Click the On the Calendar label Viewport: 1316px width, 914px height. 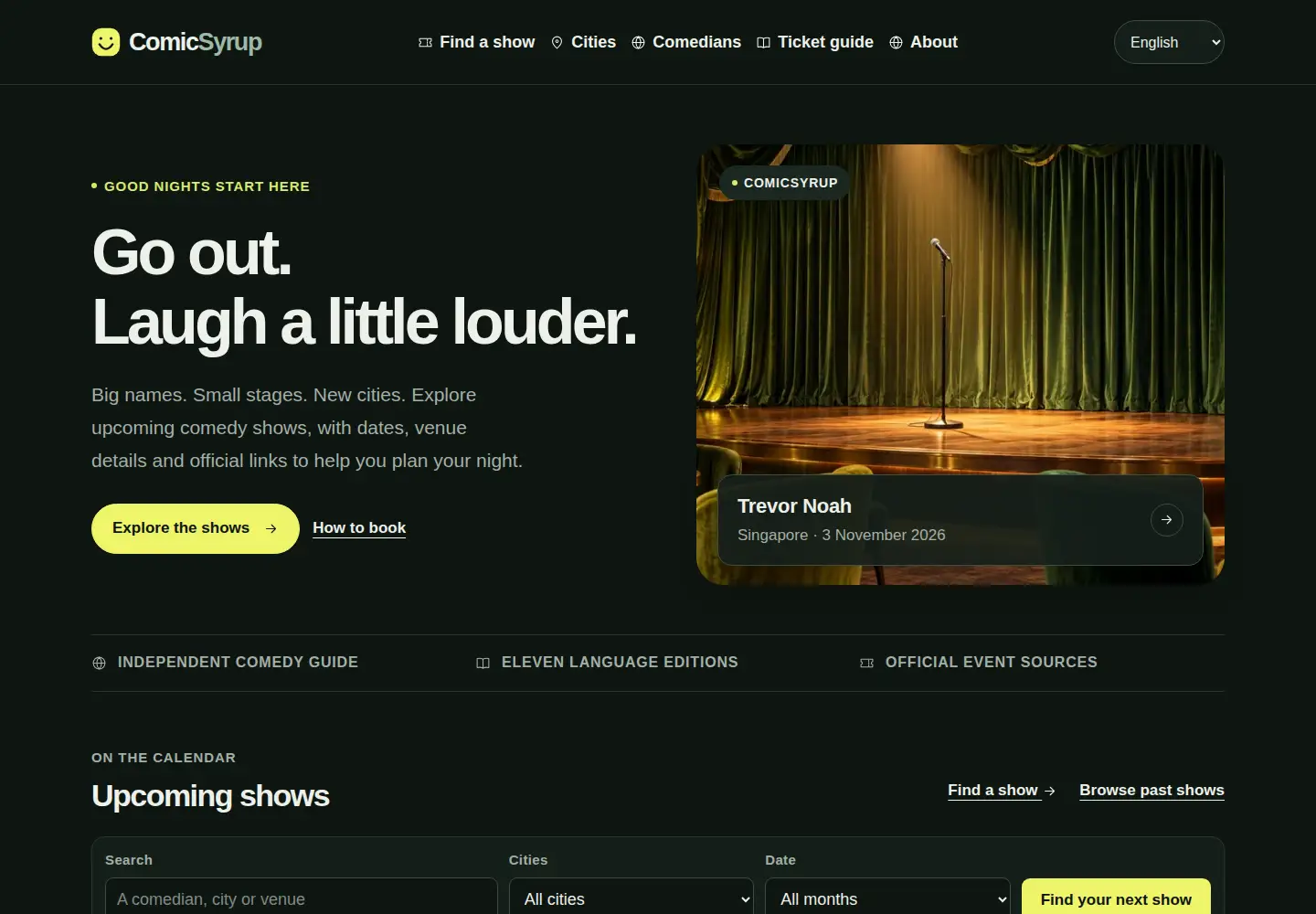[x=164, y=758]
